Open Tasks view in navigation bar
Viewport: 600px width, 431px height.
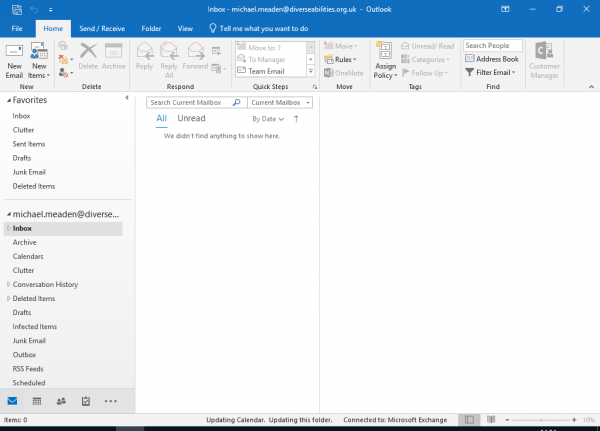86,401
